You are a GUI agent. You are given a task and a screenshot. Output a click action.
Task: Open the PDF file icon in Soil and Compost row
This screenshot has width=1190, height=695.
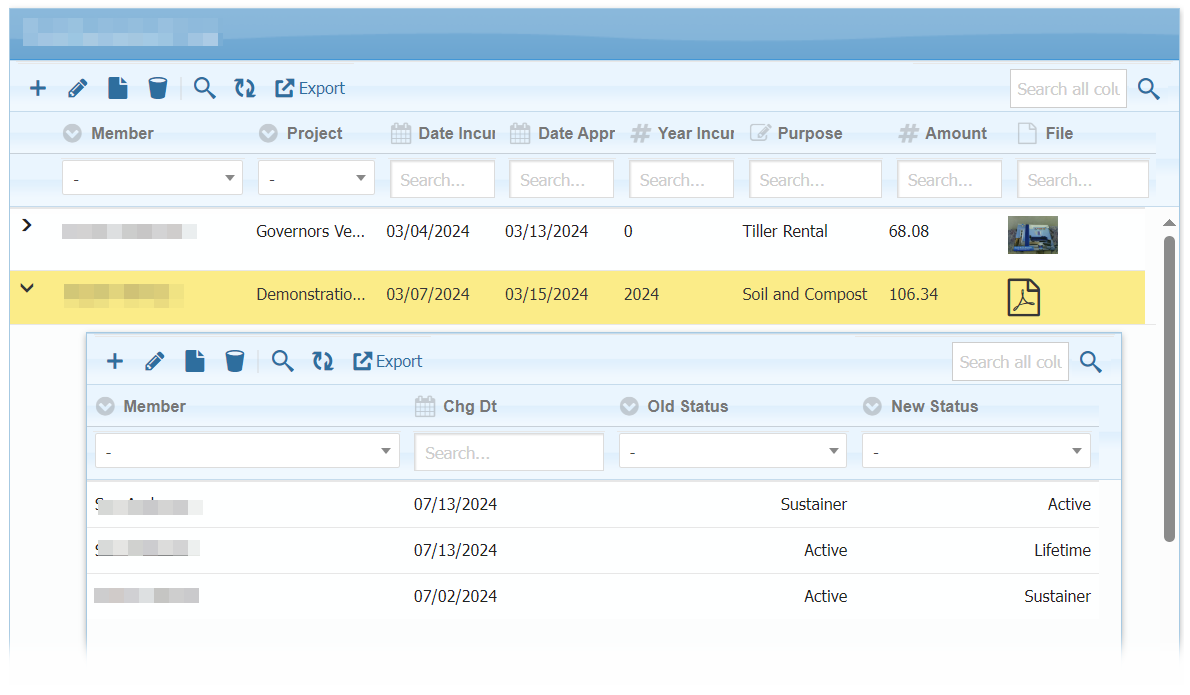point(1024,297)
